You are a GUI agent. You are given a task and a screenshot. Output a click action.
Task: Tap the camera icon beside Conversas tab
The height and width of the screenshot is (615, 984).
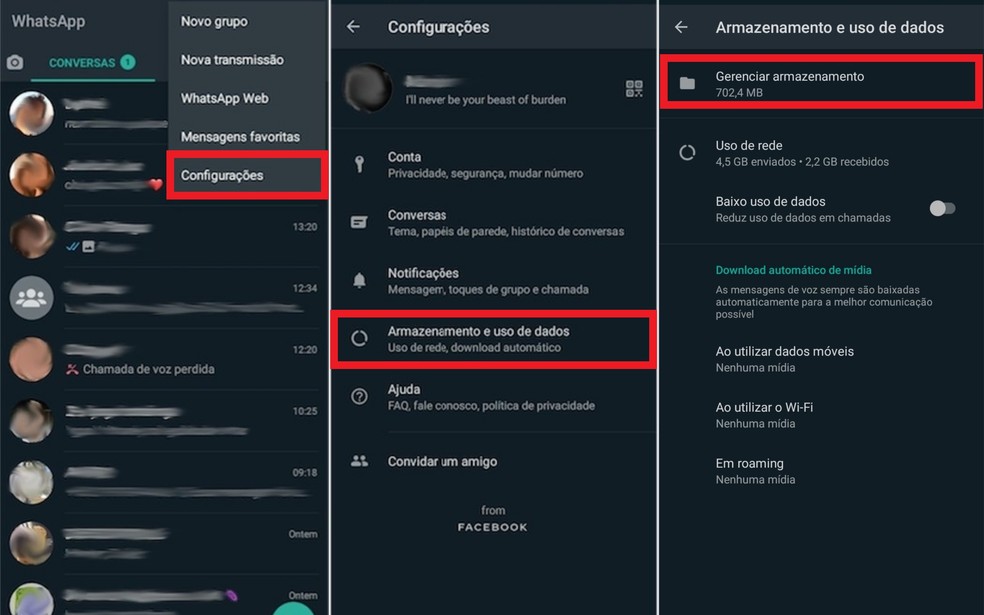[x=15, y=63]
